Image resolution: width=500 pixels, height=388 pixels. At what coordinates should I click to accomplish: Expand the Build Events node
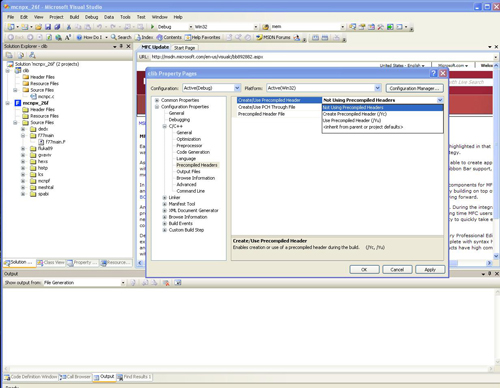point(164,223)
